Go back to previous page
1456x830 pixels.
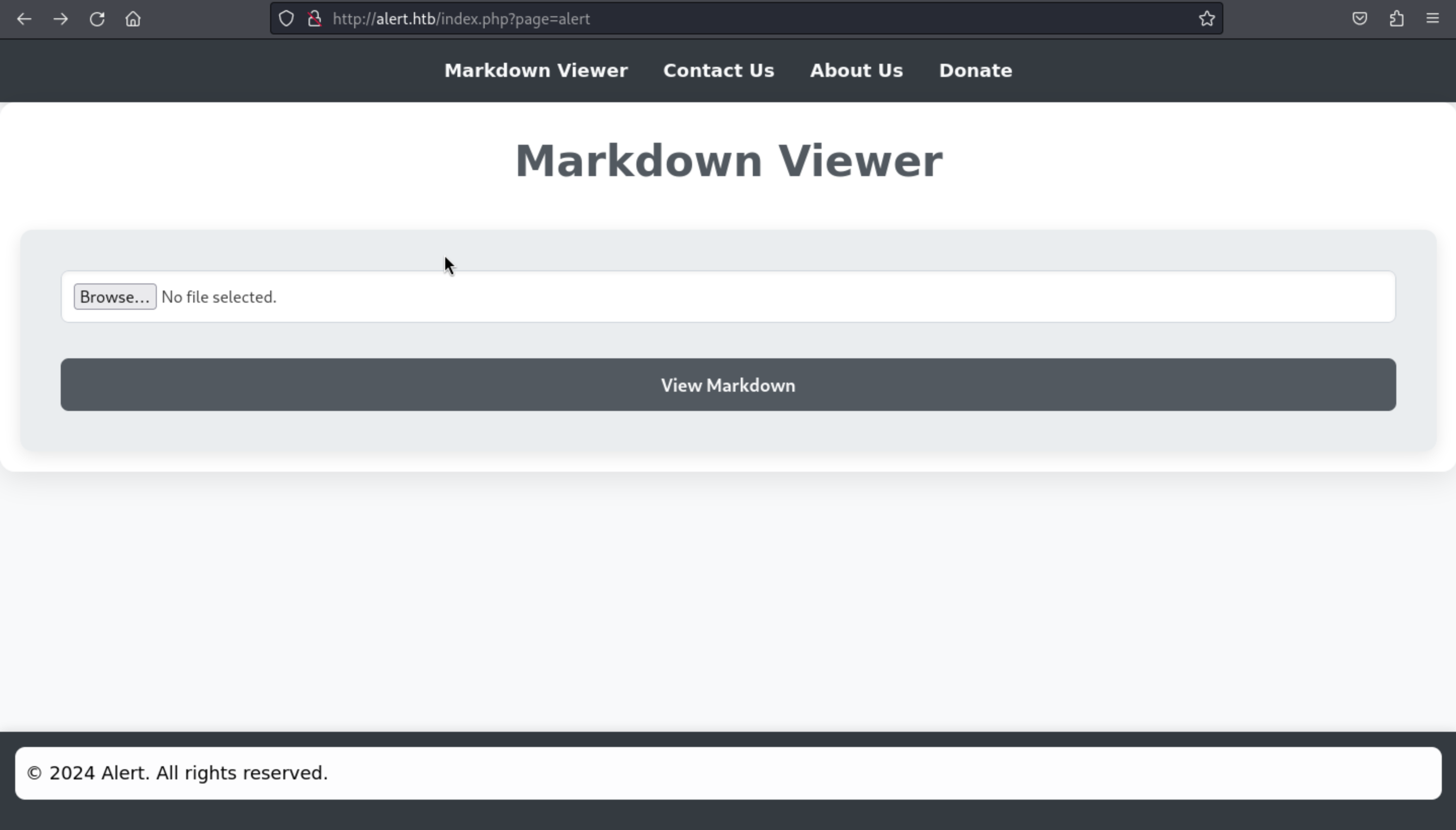pos(24,19)
